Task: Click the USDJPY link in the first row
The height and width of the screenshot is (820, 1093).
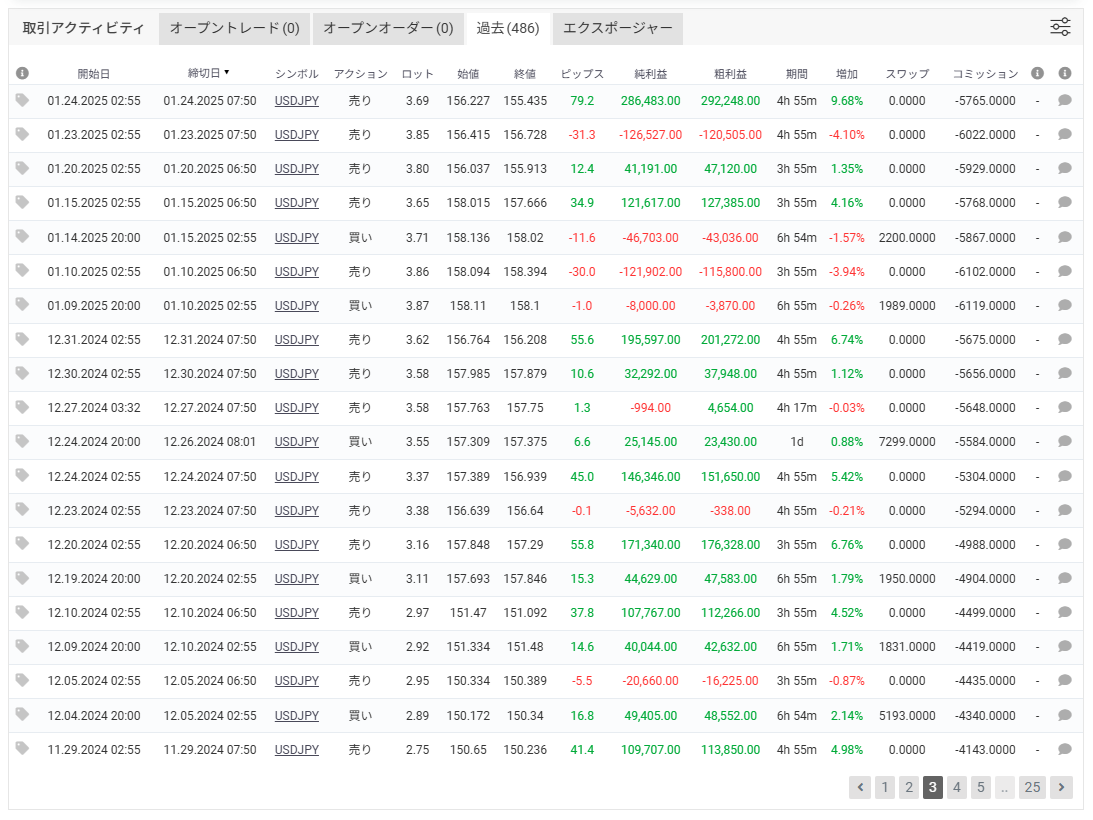Action: click(296, 101)
